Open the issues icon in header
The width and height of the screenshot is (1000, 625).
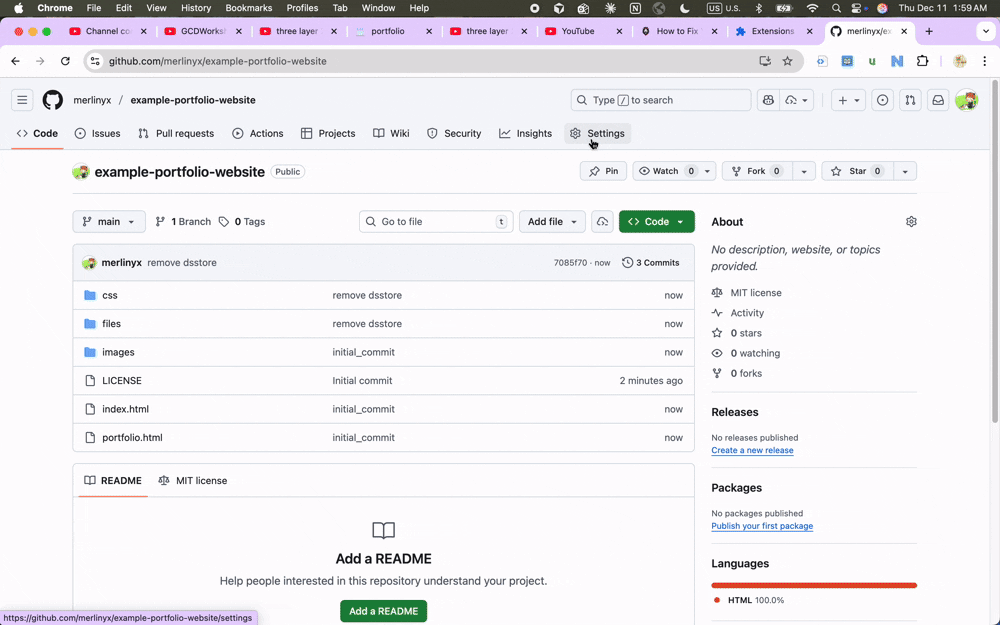(883, 100)
